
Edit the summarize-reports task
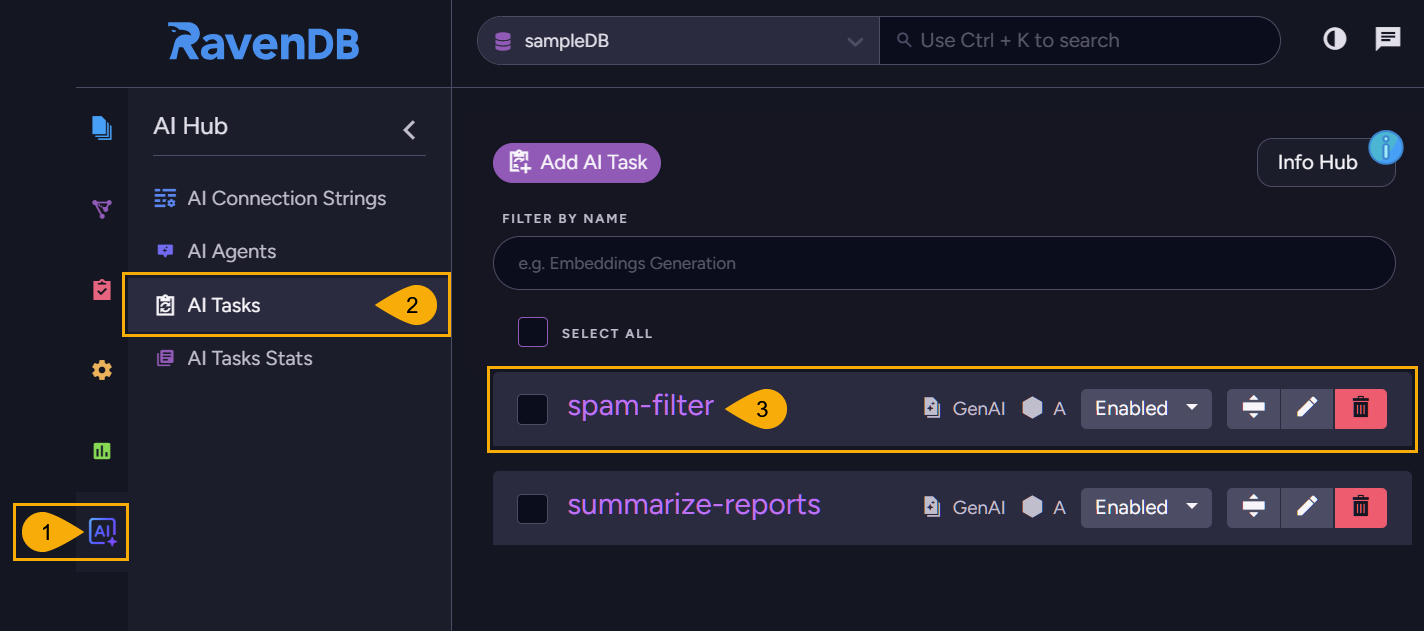(1306, 507)
